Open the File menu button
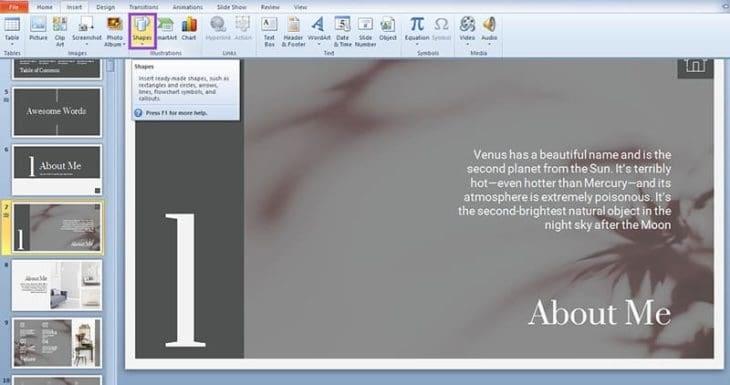The width and height of the screenshot is (730, 385). tap(14, 7)
